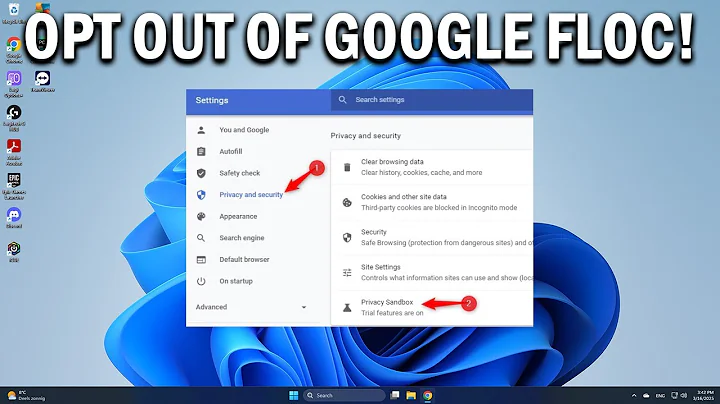Open Task View on the taskbar
This screenshot has height=404, width=720.
394,395
